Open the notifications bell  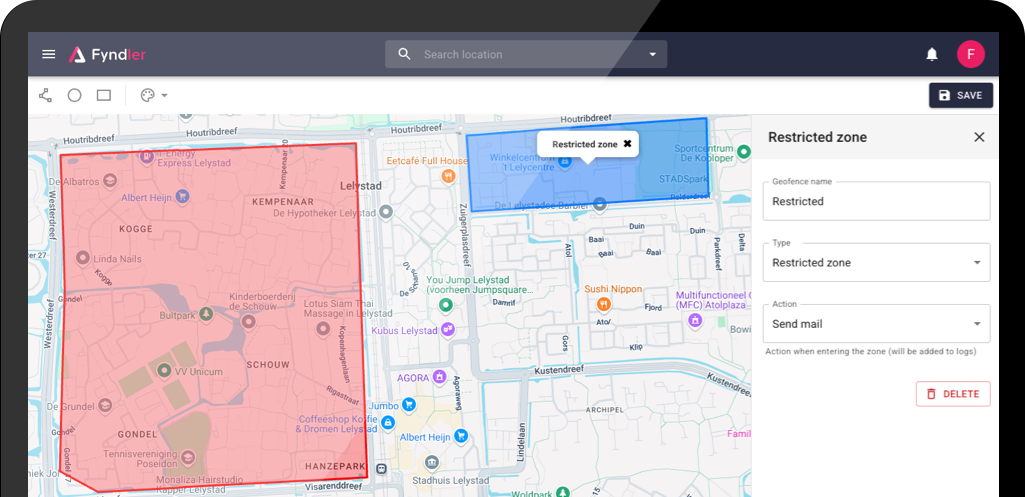[x=931, y=54]
